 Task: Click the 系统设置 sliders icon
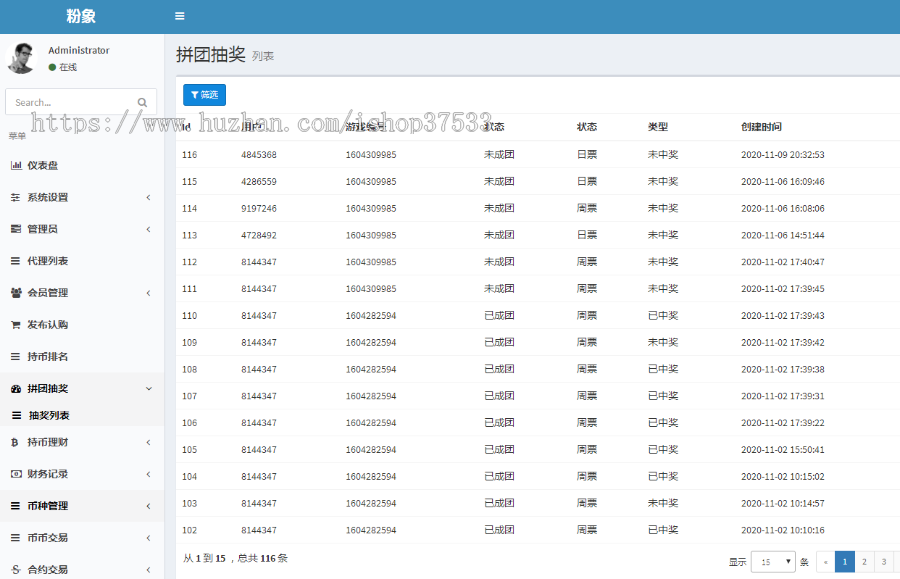pos(15,197)
